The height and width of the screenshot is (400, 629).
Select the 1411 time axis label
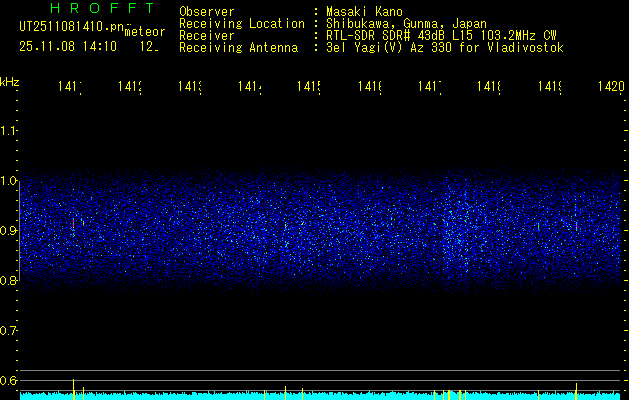70,87
